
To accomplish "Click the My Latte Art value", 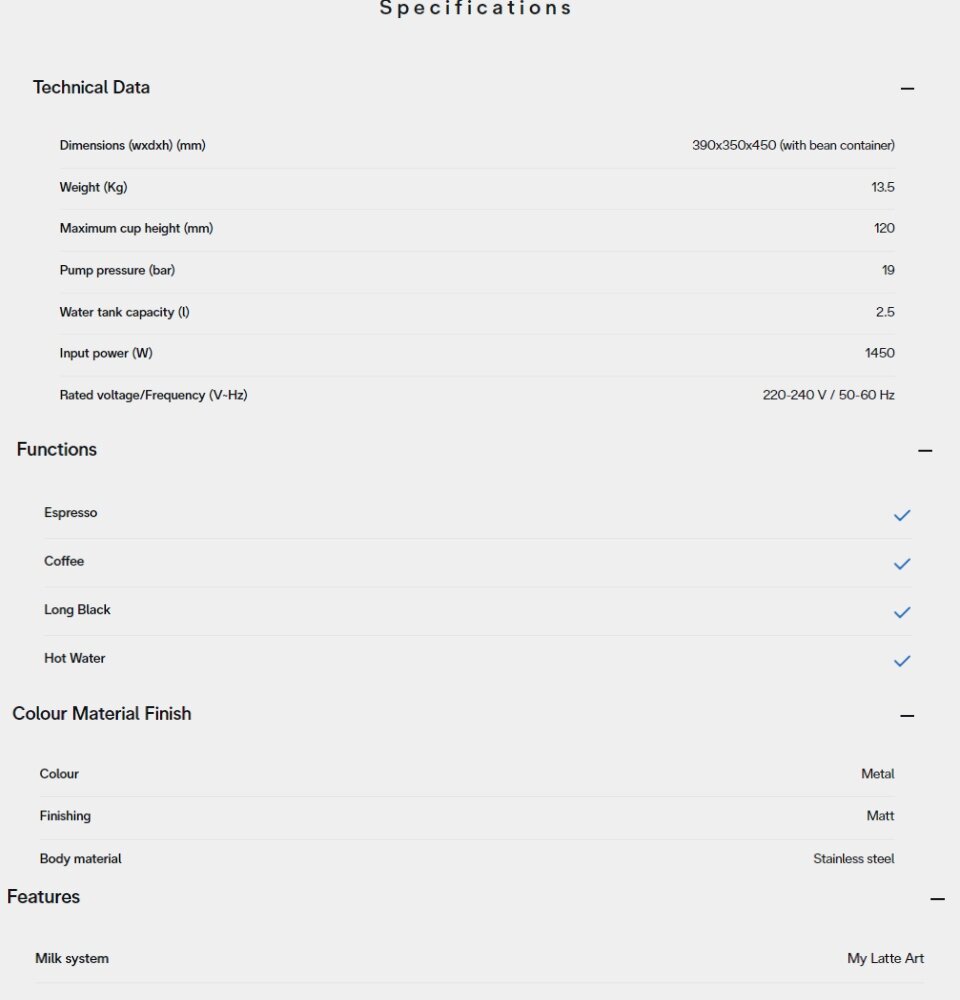I will [x=885, y=959].
